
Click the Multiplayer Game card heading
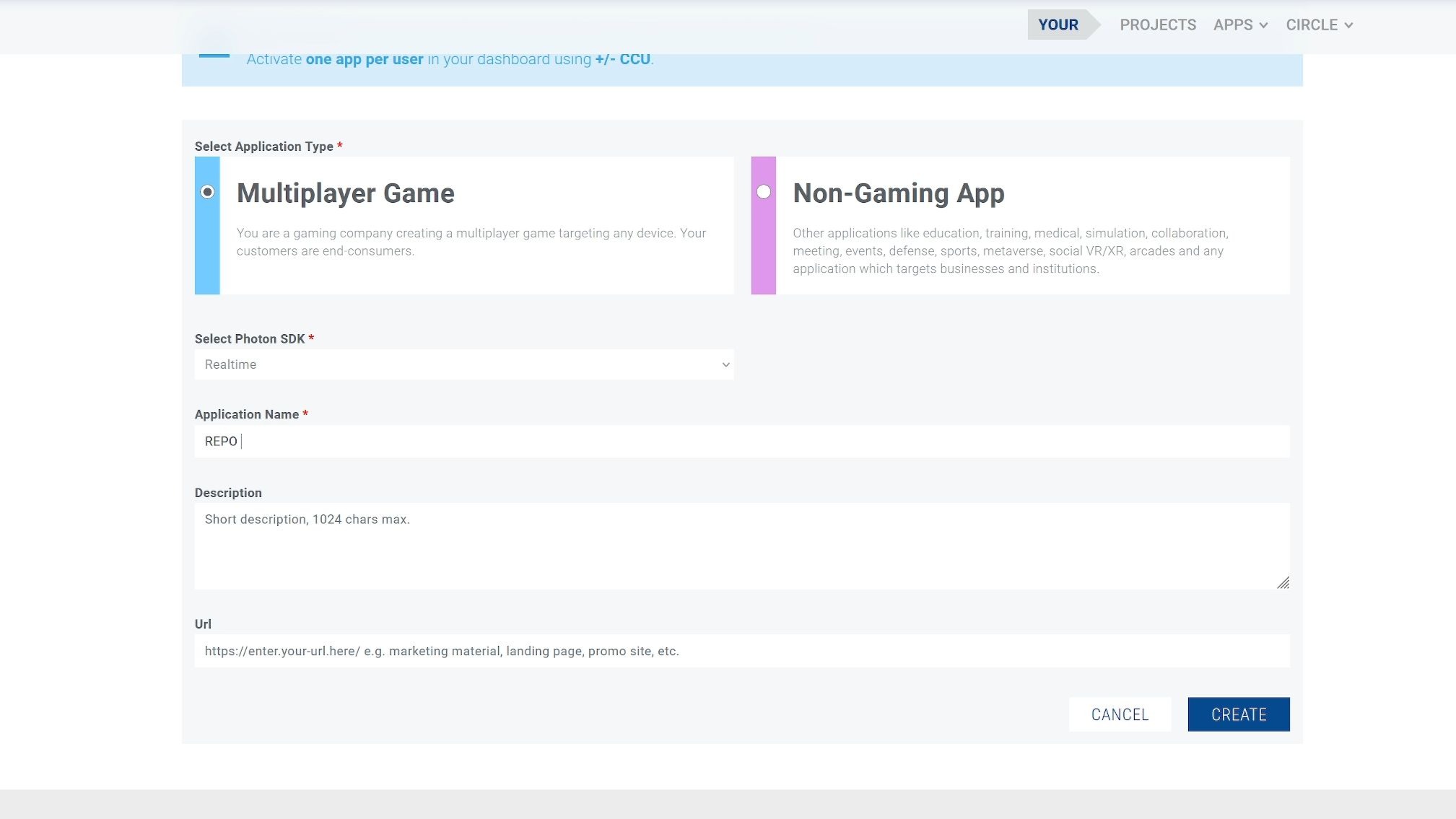click(x=346, y=193)
